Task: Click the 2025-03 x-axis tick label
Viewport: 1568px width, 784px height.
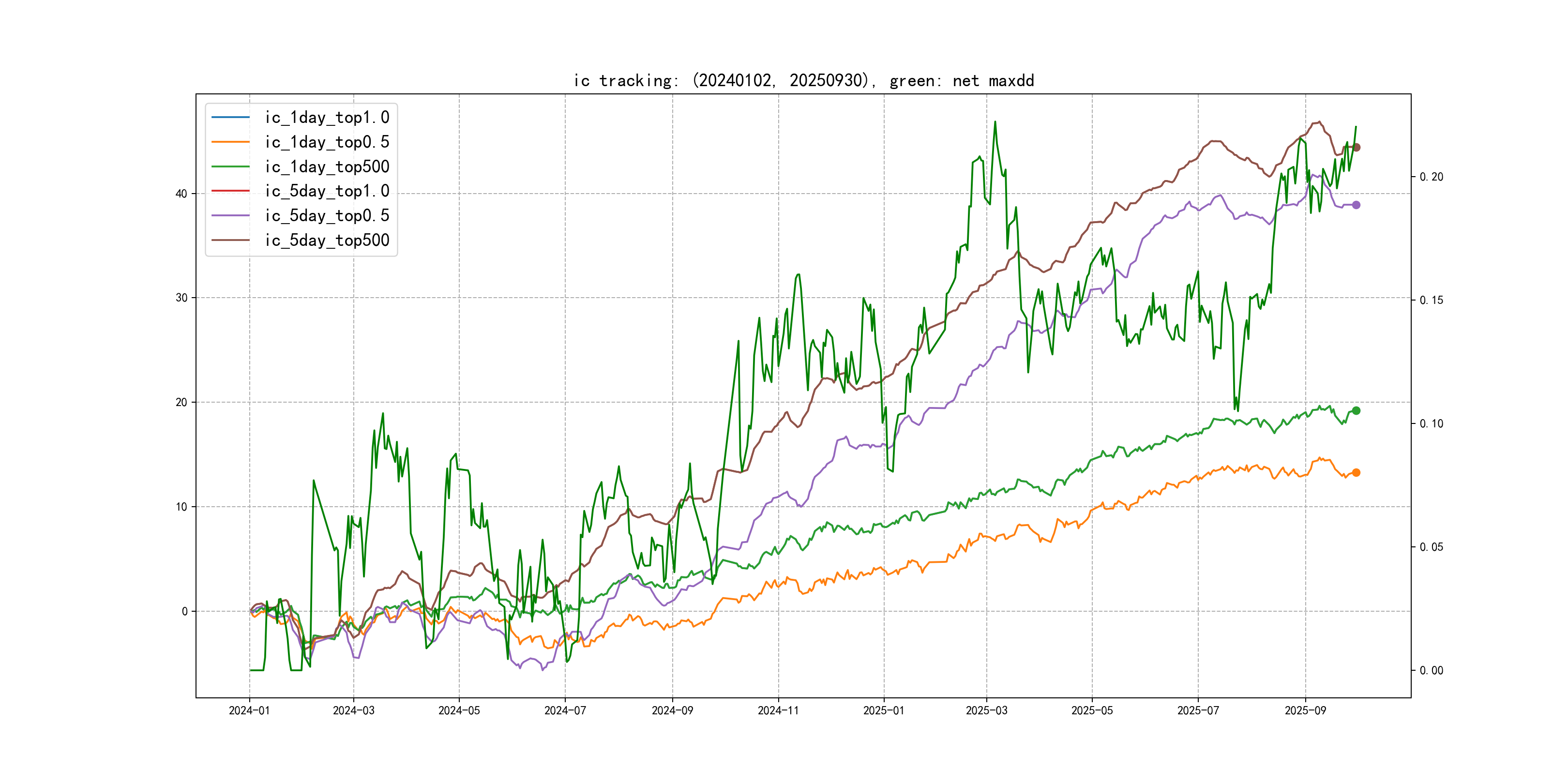Action: pyautogui.click(x=986, y=710)
